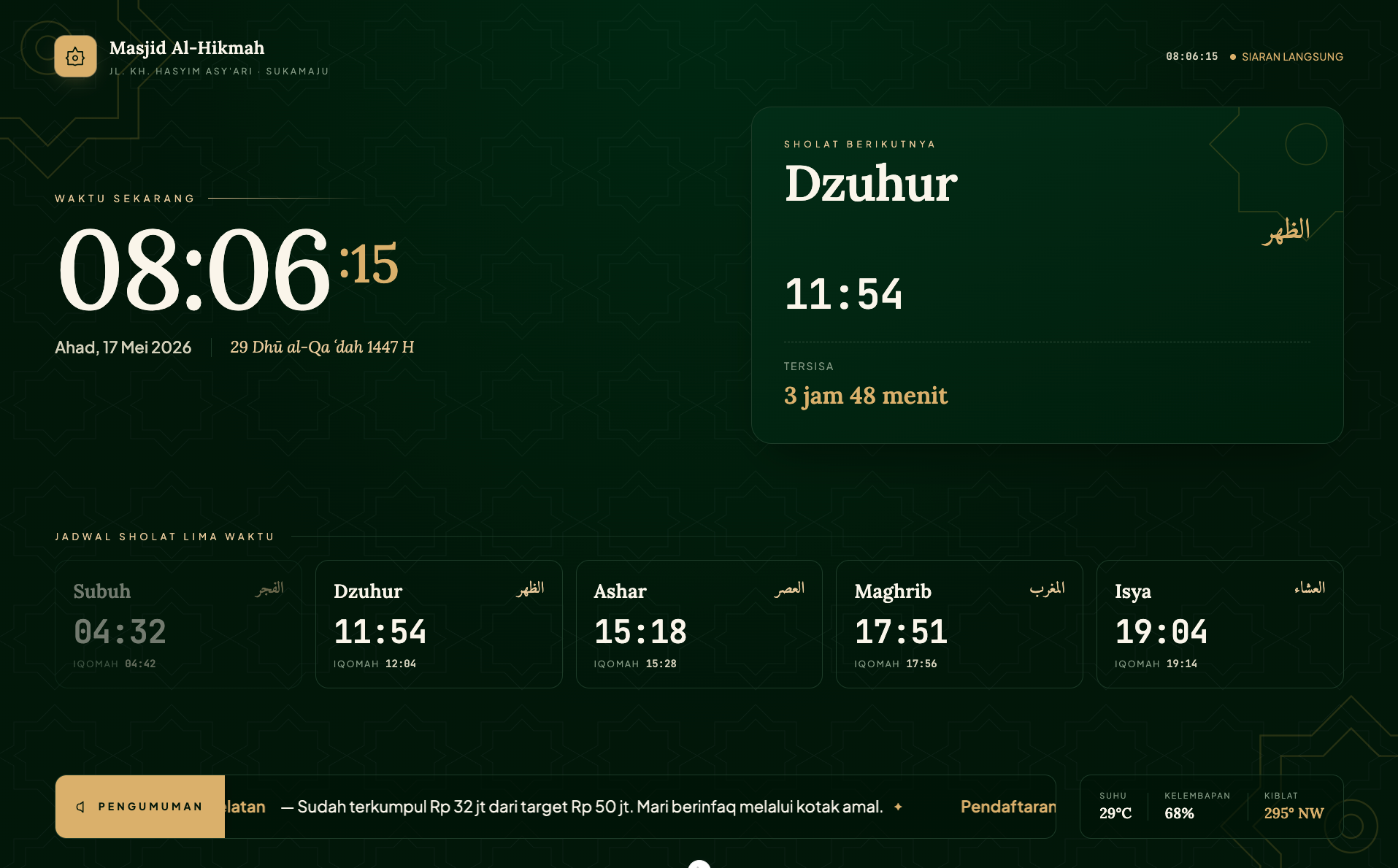Click the Arabic المغرب label on Maghrib card
Screen dimensions: 1398x868
(x=1048, y=588)
